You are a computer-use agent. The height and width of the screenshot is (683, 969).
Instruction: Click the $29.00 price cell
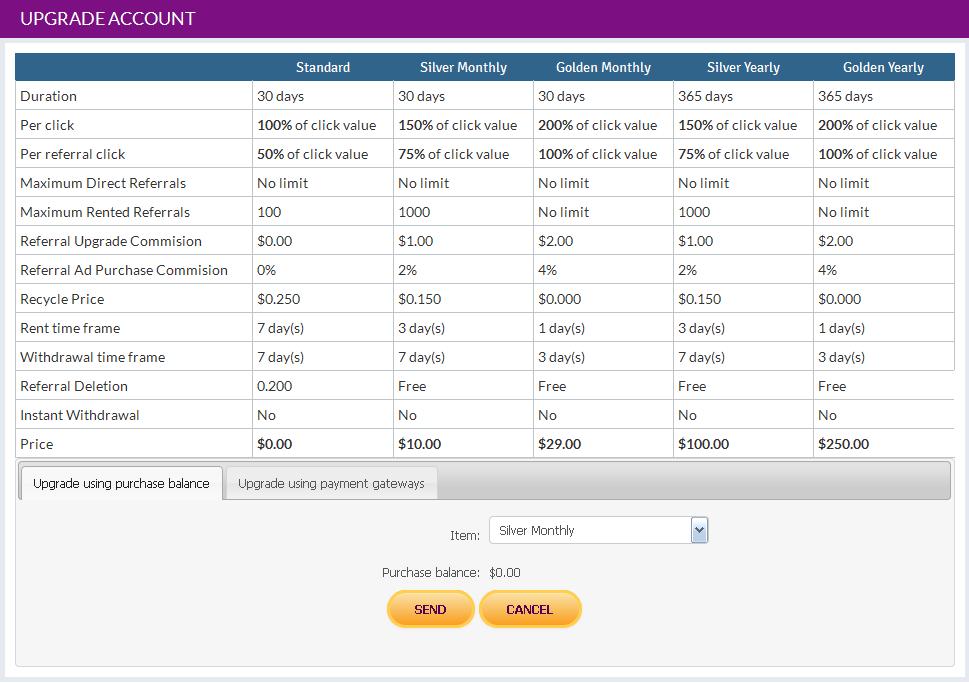pos(559,444)
